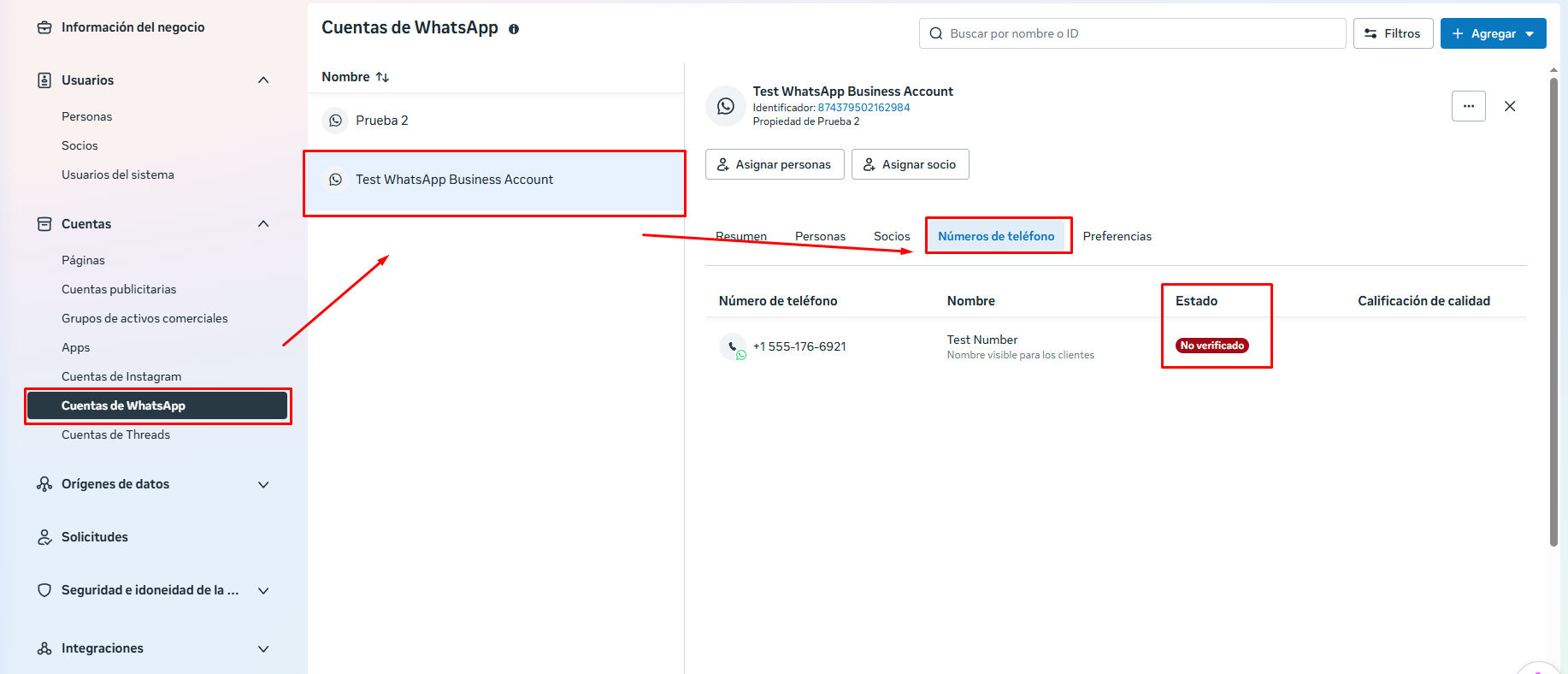Open Cuentas de Threads

[115, 435]
